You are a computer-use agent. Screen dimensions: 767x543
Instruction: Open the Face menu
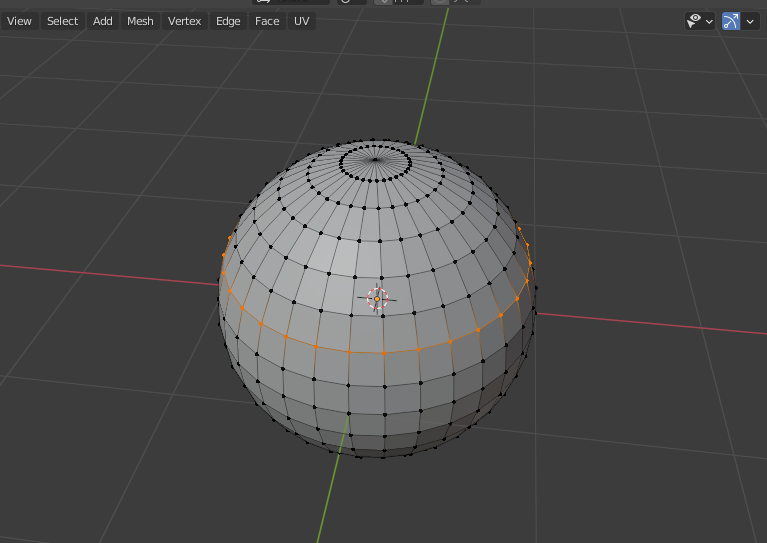click(267, 21)
